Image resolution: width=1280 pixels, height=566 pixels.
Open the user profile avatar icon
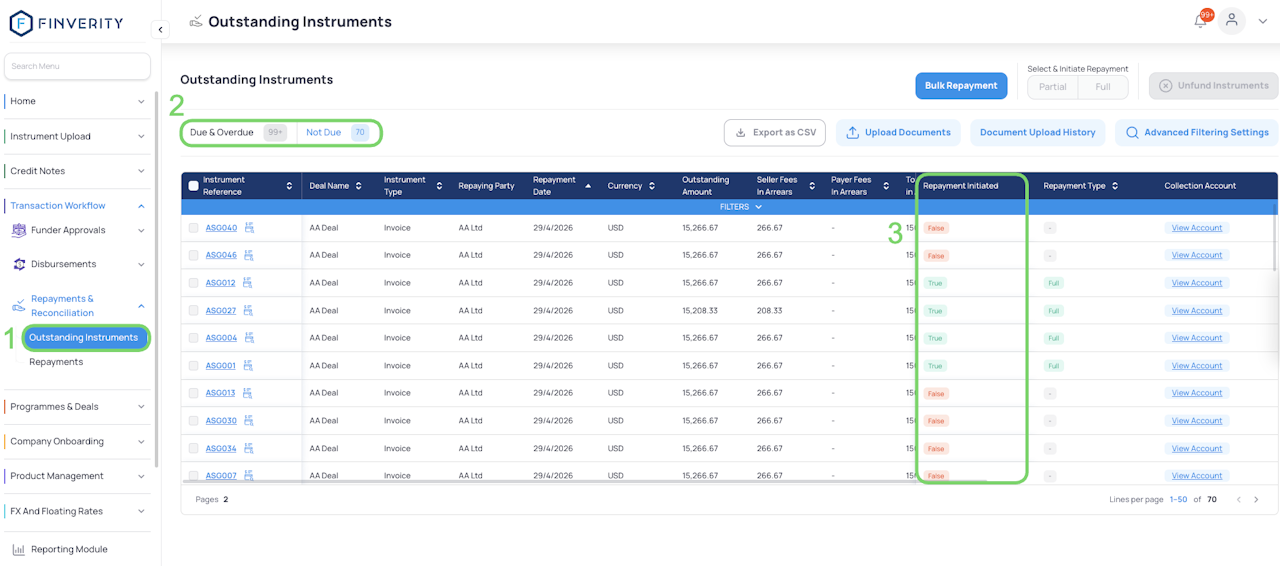pos(1232,21)
